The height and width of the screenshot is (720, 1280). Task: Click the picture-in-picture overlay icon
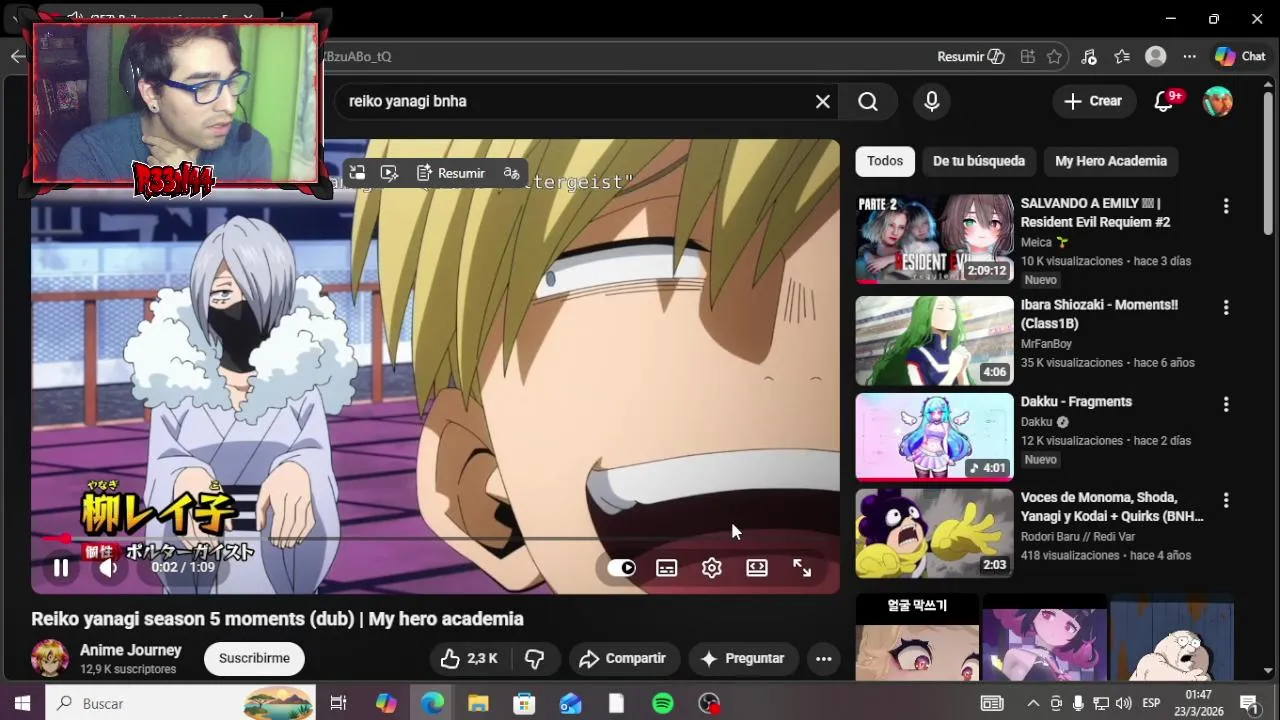click(358, 173)
